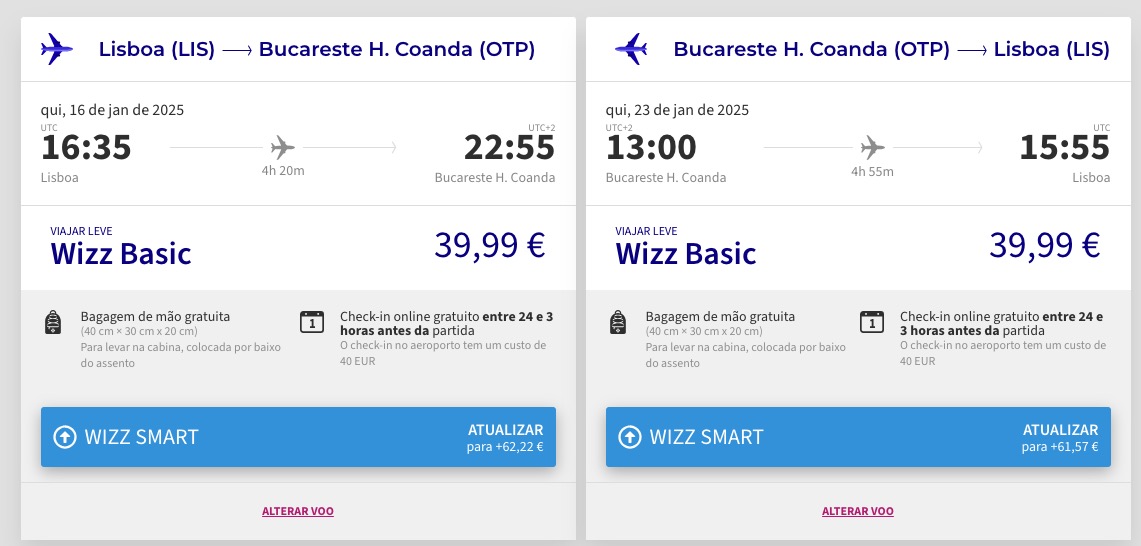Click the backpack icon in the outbound flight card
This screenshot has height=546, width=1141.
[52, 322]
